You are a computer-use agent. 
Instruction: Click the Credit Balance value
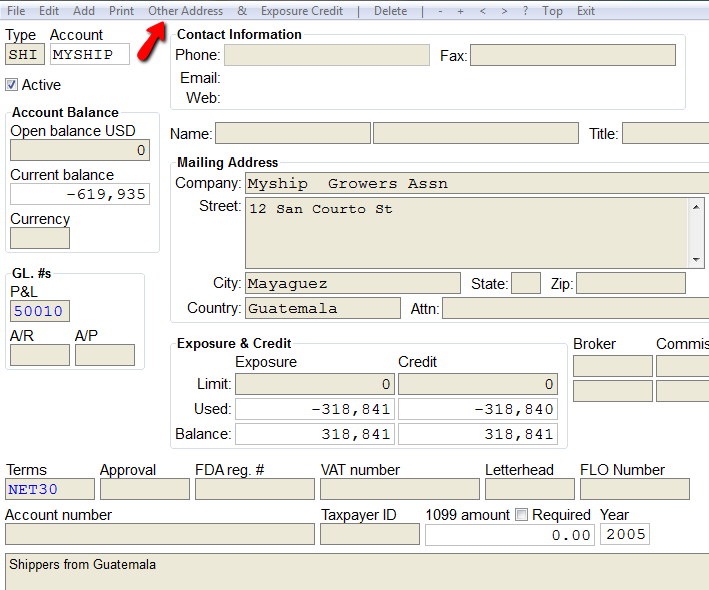click(x=478, y=434)
